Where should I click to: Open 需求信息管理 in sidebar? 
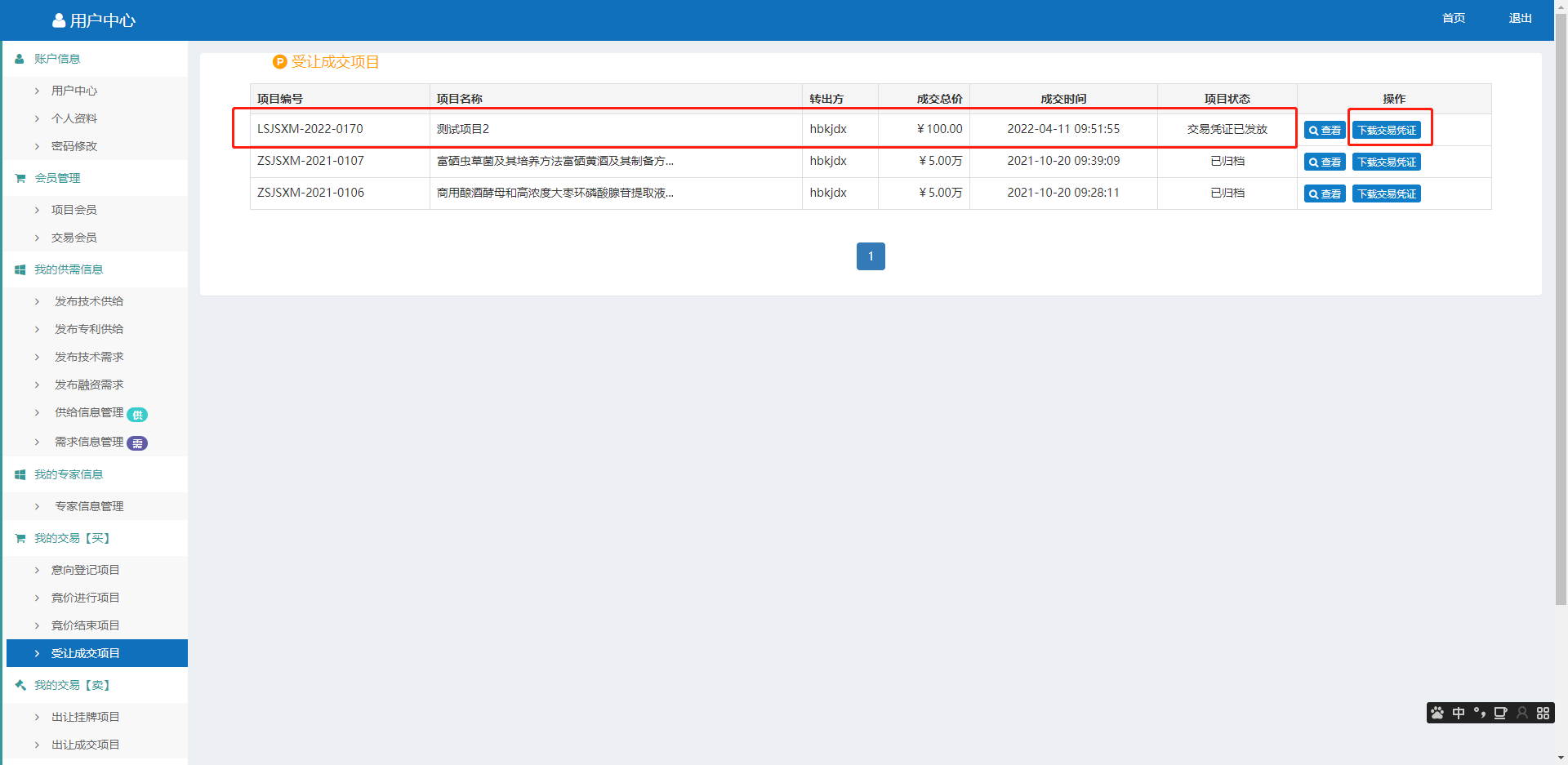click(x=89, y=442)
